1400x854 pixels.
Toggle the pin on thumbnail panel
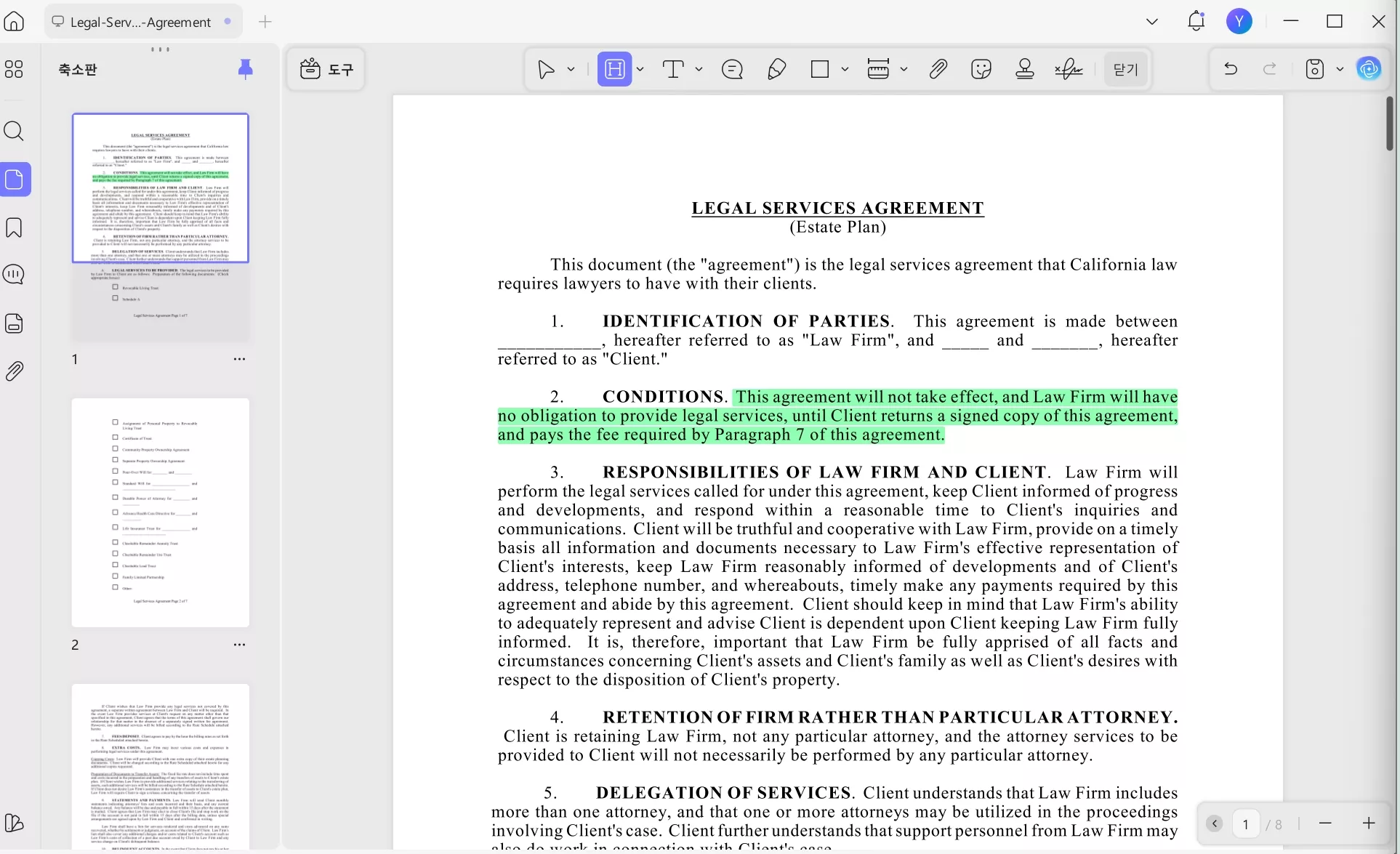[246, 69]
